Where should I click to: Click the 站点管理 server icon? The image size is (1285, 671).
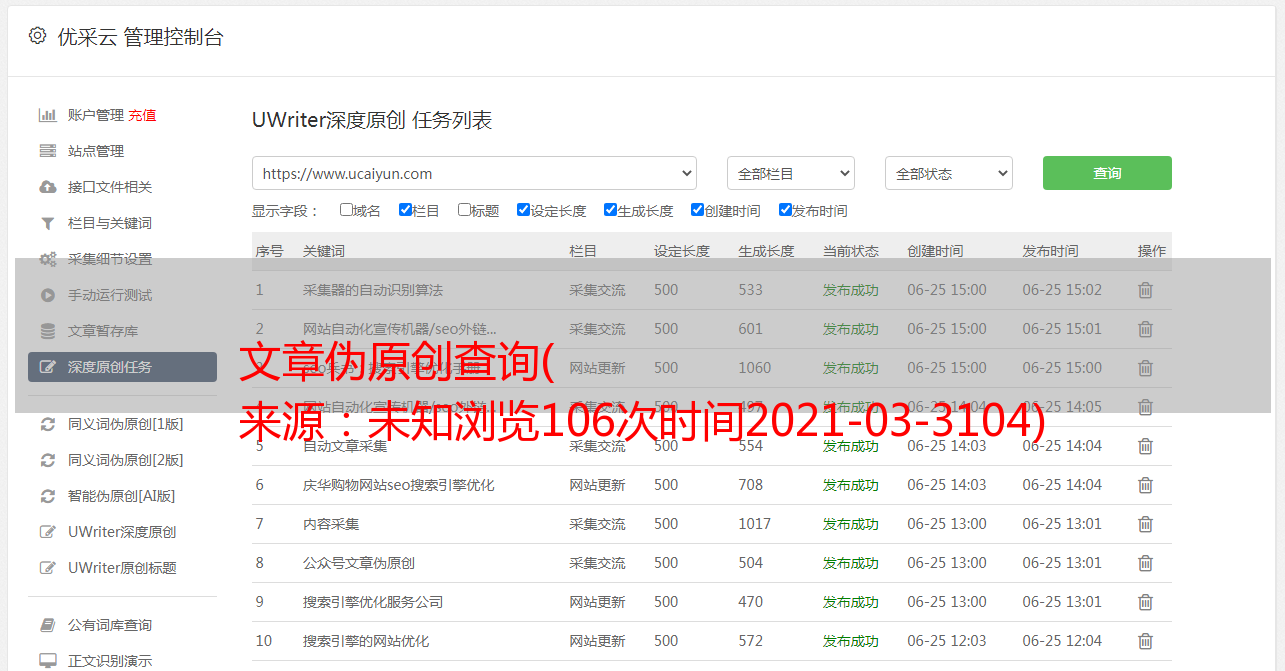point(47,151)
